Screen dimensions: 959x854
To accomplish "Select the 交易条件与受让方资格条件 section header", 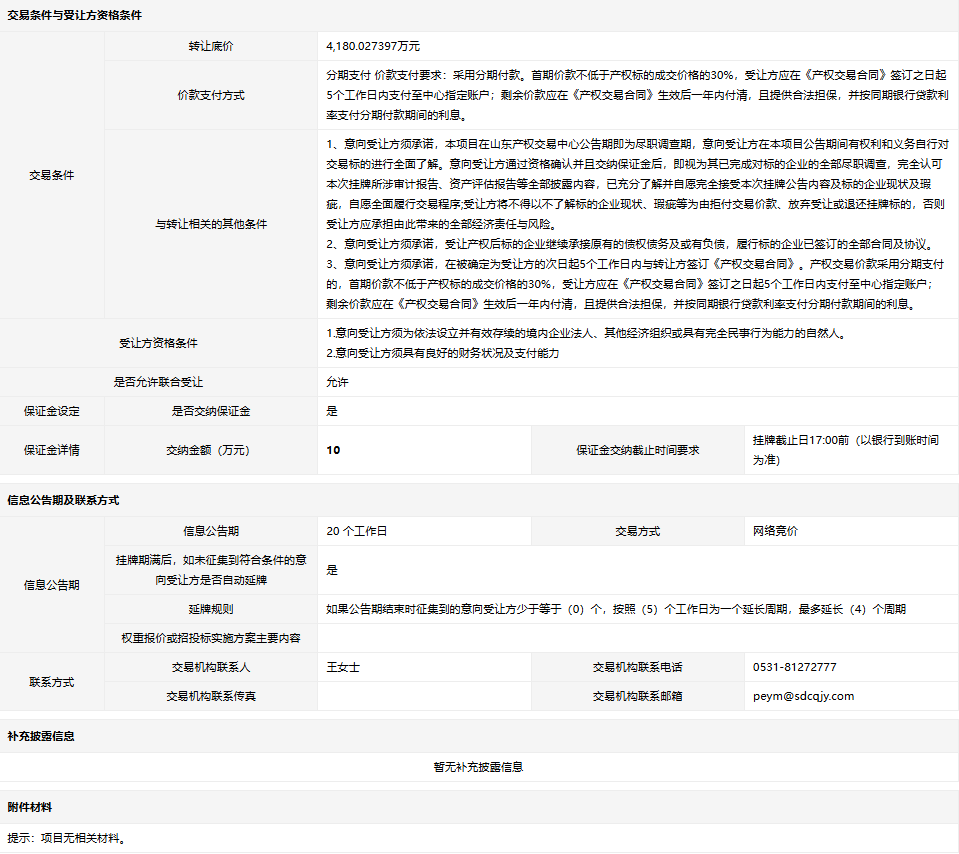I will pyautogui.click(x=74, y=16).
